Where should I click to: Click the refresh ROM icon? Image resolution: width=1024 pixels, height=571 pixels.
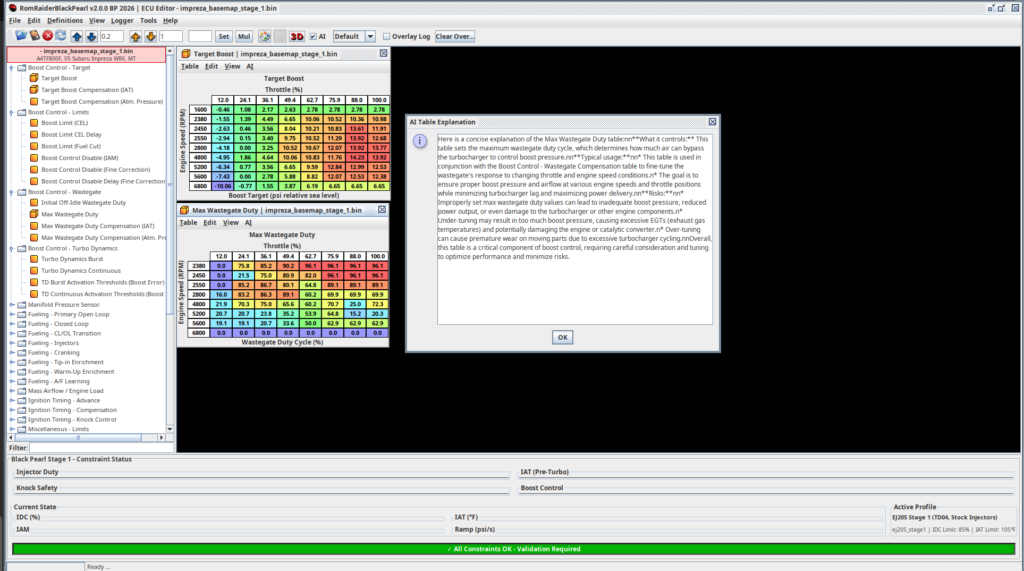60,36
